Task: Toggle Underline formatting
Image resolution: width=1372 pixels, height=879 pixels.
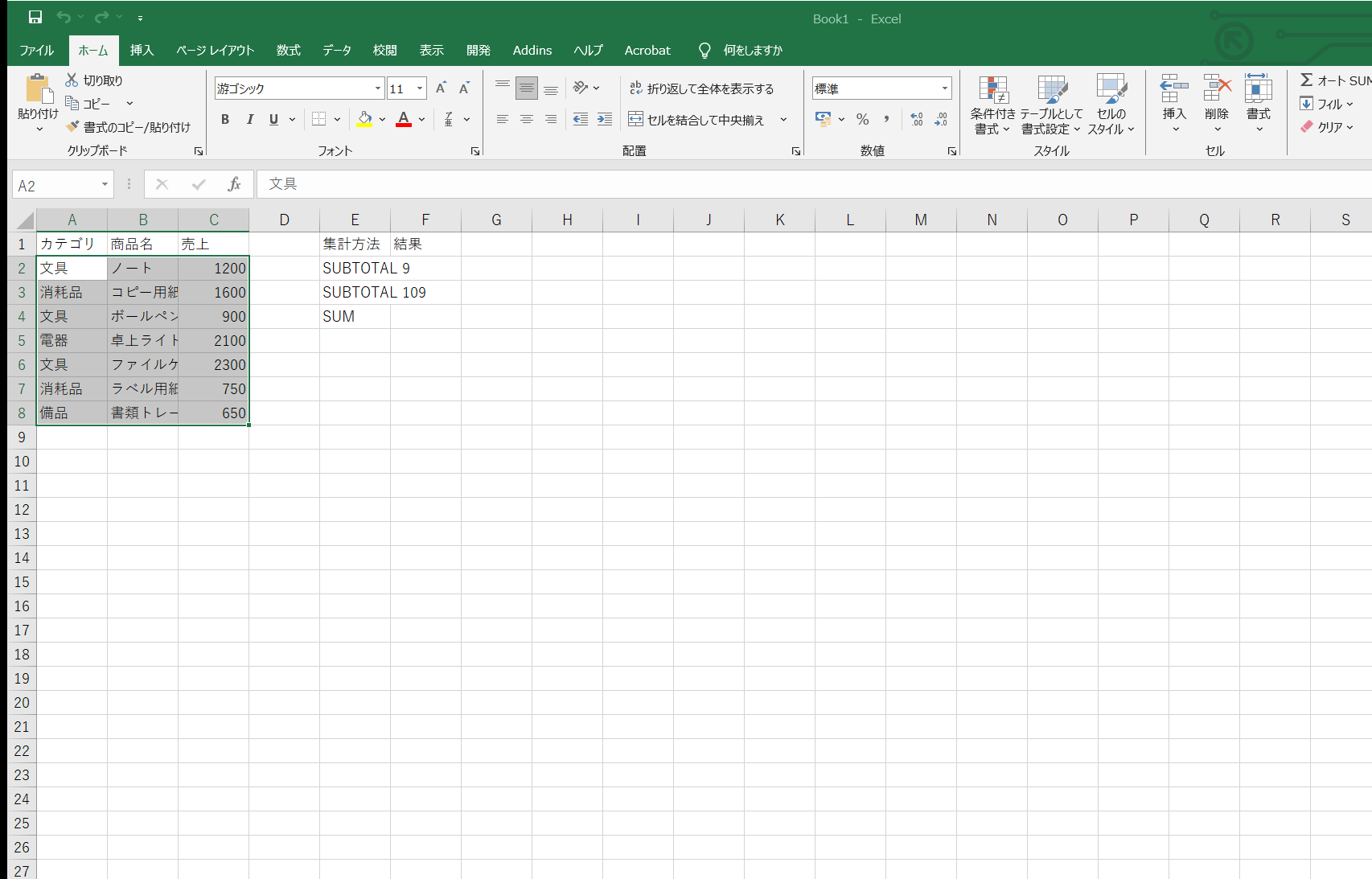Action: pos(273,119)
